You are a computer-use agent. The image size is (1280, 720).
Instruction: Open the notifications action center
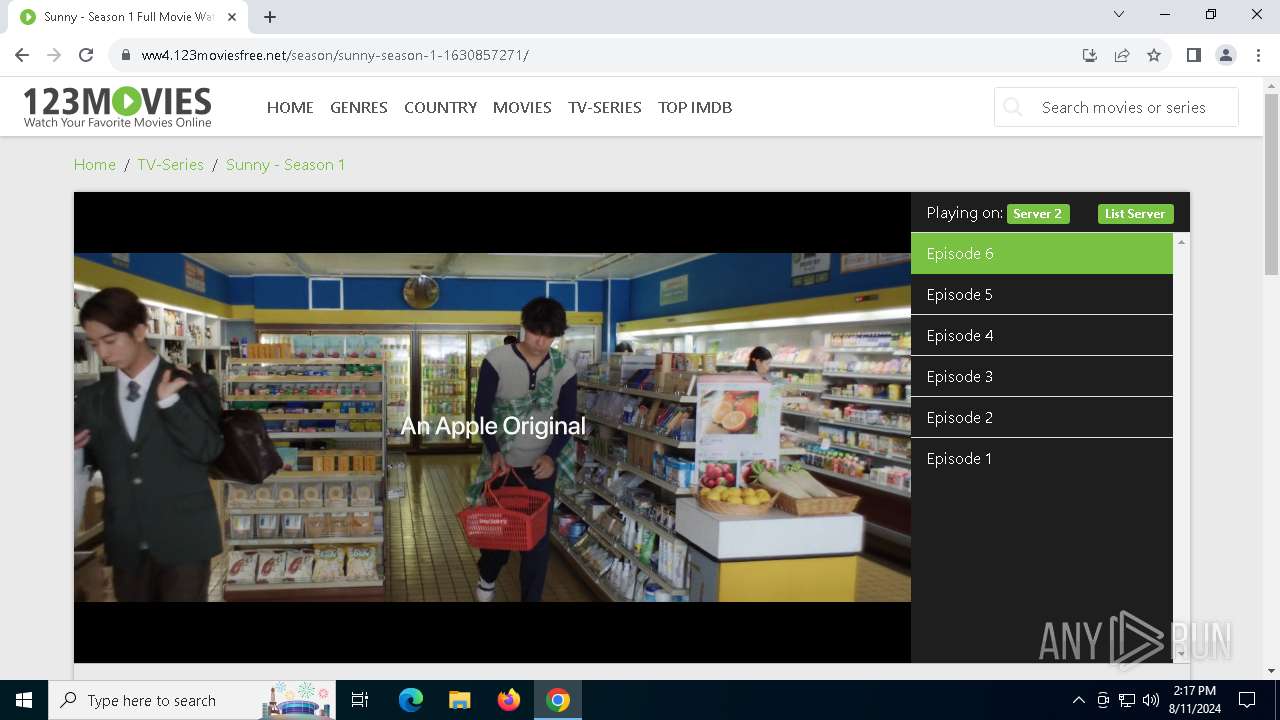1247,700
